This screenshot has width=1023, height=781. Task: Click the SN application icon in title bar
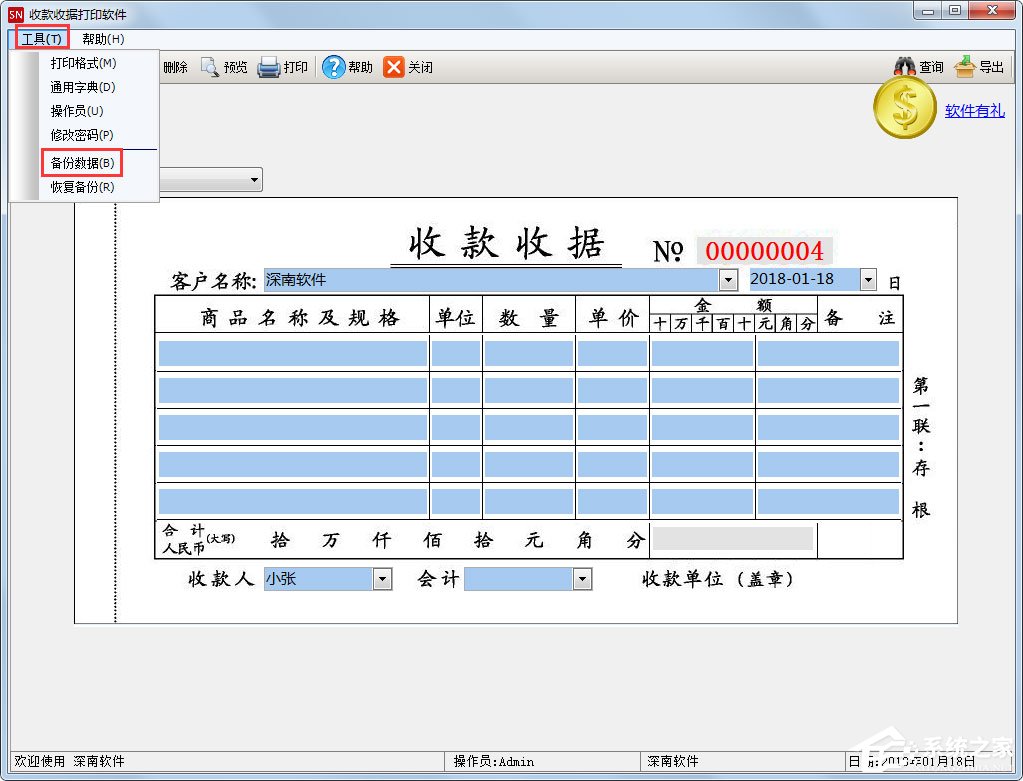pos(15,14)
